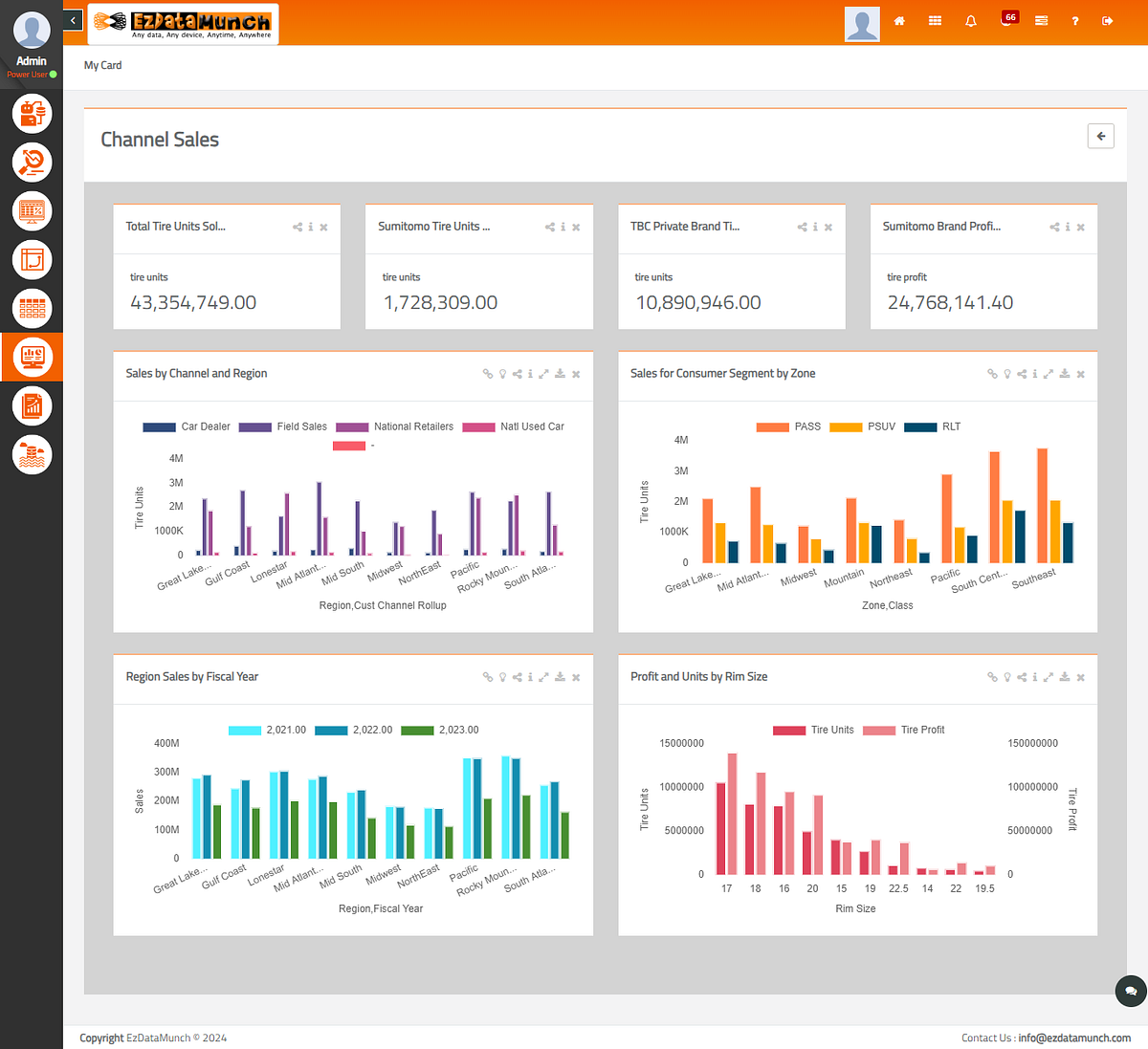1148x1049 pixels.
Task: Select the data warehouse icon at sidebar bottom
Action: [32, 454]
